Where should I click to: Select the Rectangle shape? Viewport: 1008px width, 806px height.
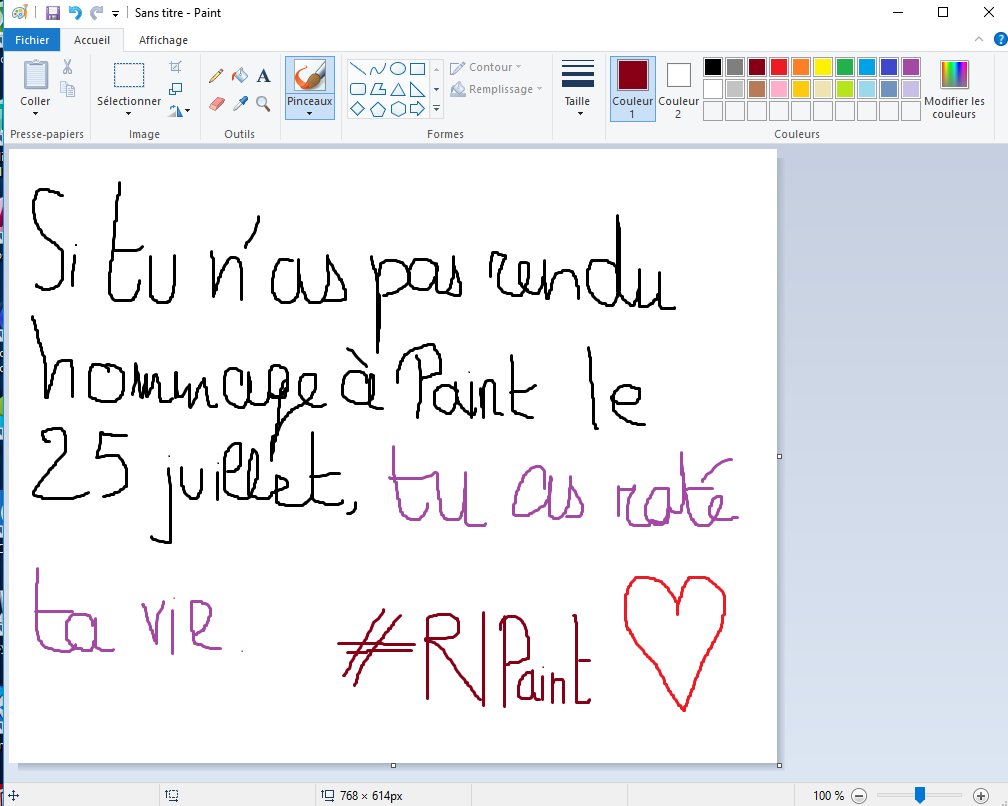(418, 68)
